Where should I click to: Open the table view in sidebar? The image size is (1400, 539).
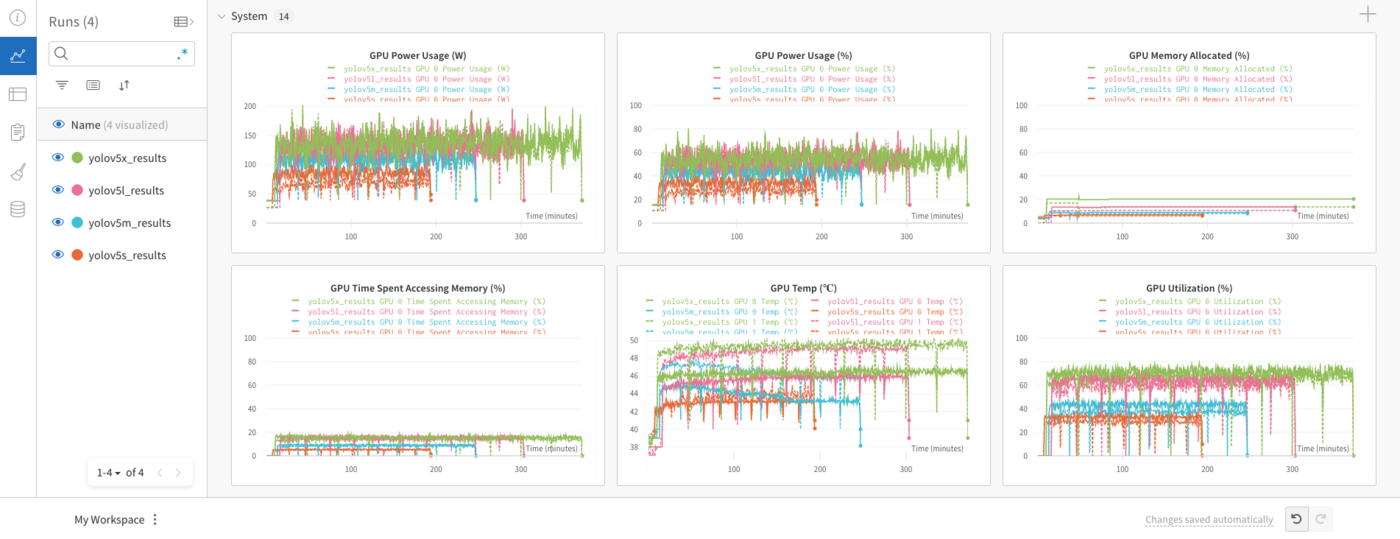(17, 94)
